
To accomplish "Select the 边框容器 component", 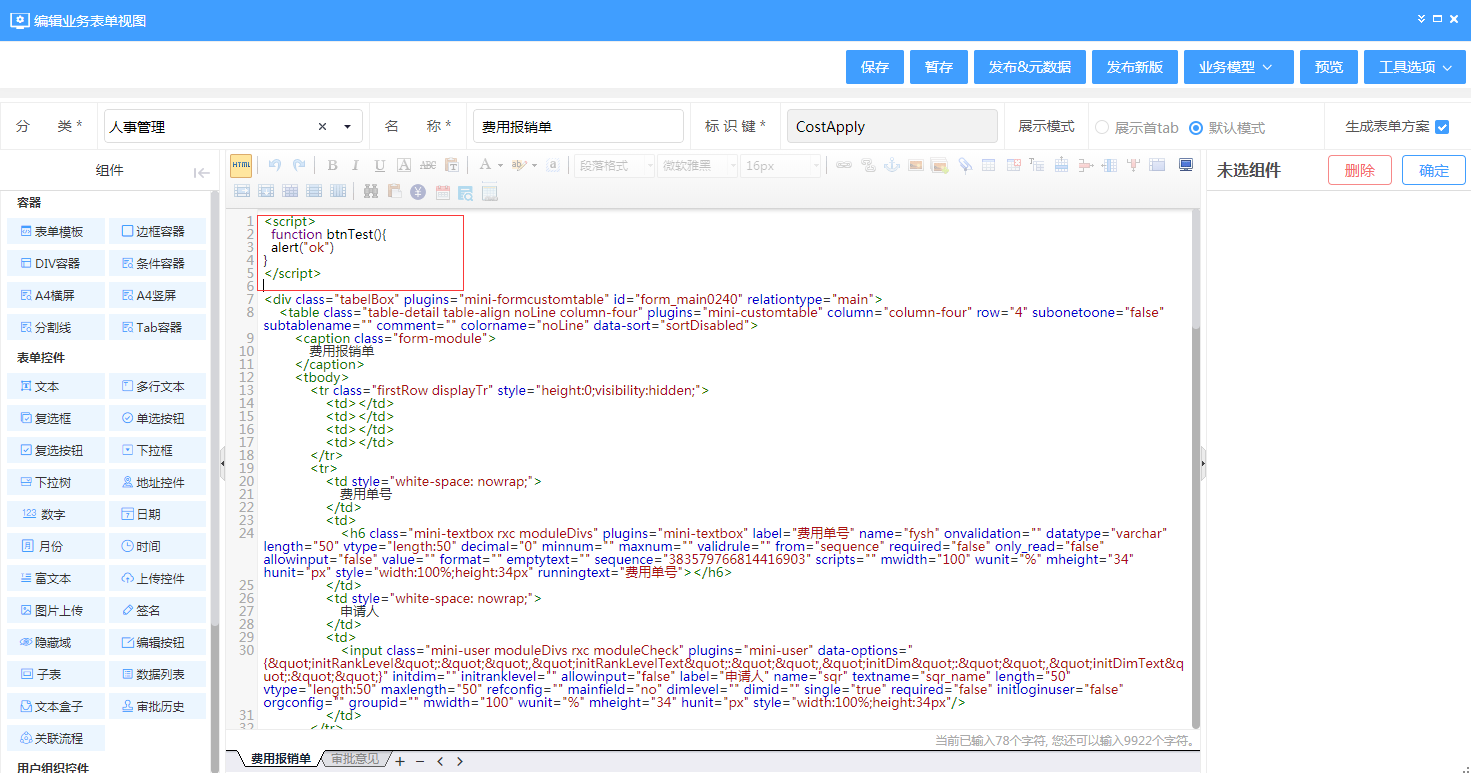I will point(158,231).
